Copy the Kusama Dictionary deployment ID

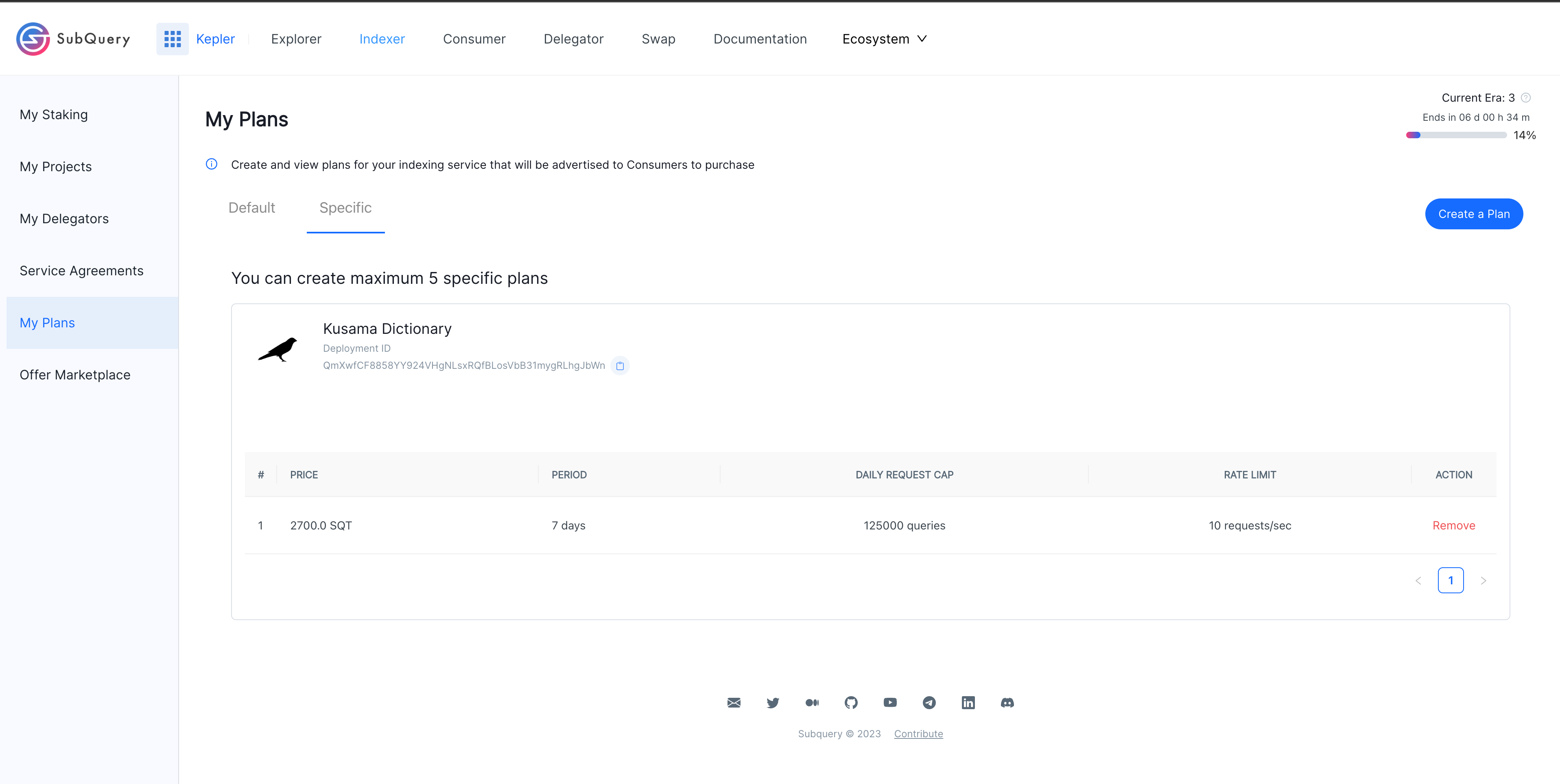click(620, 366)
